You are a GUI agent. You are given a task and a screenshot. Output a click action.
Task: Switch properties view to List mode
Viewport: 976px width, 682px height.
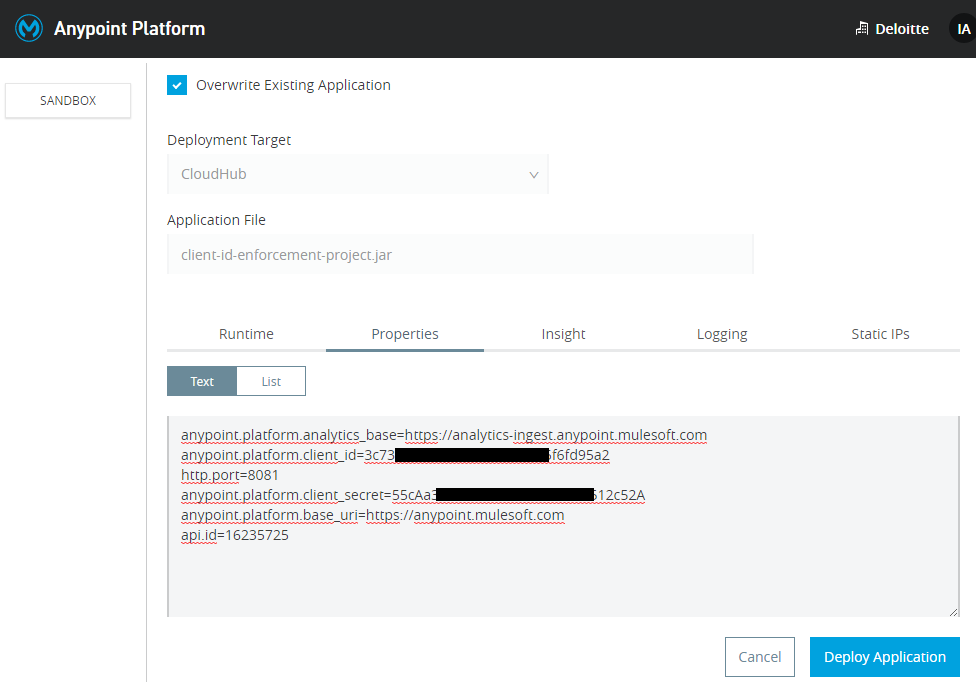(x=271, y=381)
